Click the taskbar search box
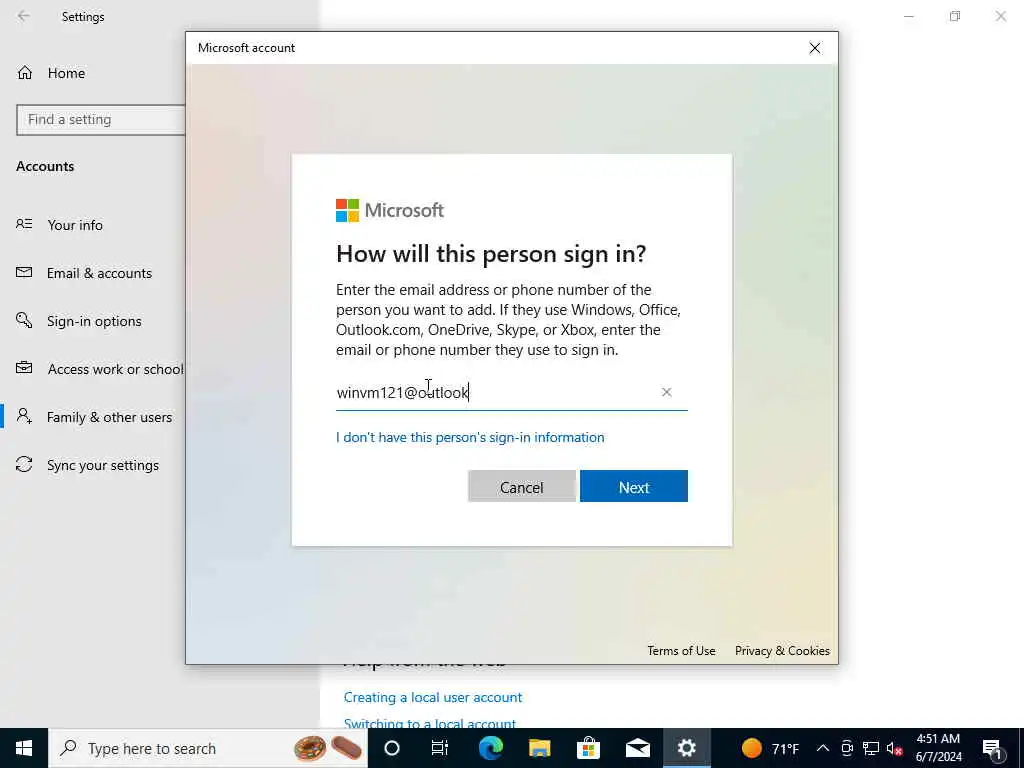1024x768 pixels. pyautogui.click(x=208, y=748)
